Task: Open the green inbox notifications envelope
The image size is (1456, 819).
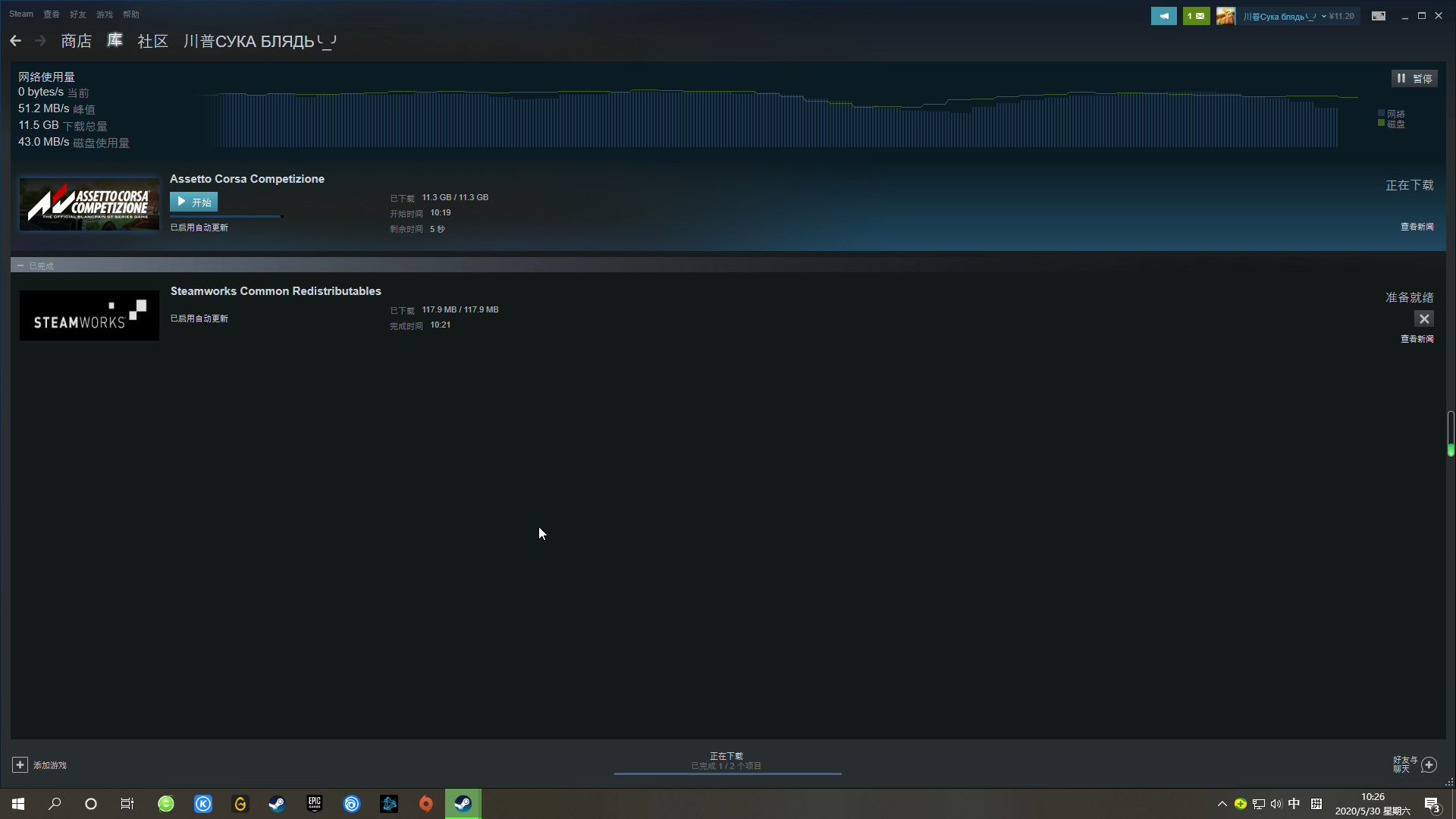Action: click(x=1196, y=16)
